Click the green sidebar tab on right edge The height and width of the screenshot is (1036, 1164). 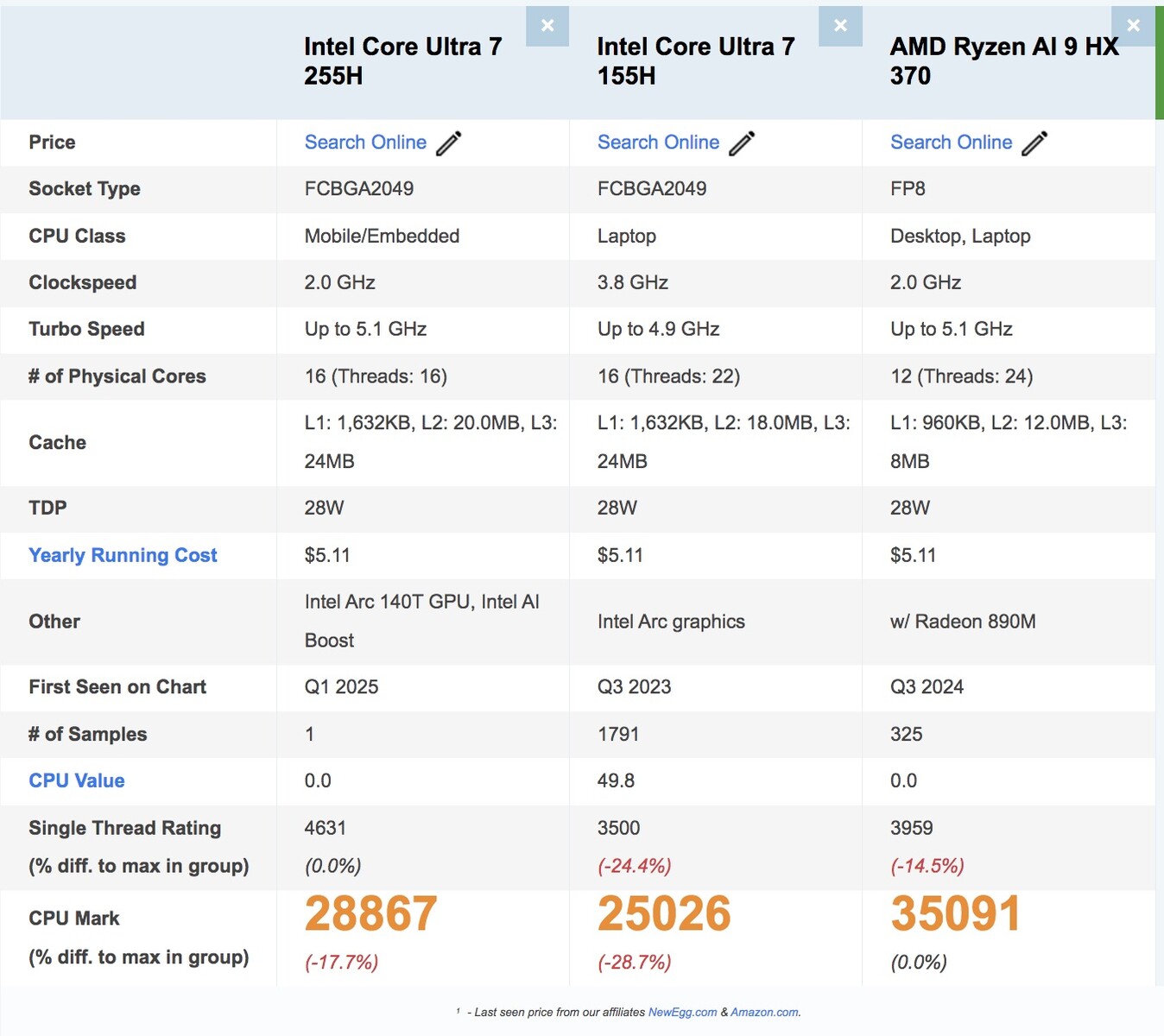(x=1160, y=58)
